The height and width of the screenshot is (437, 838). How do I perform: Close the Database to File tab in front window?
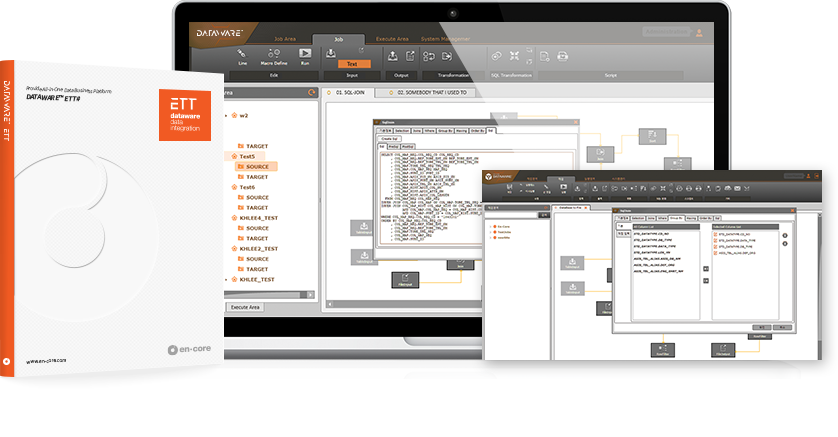(586, 207)
